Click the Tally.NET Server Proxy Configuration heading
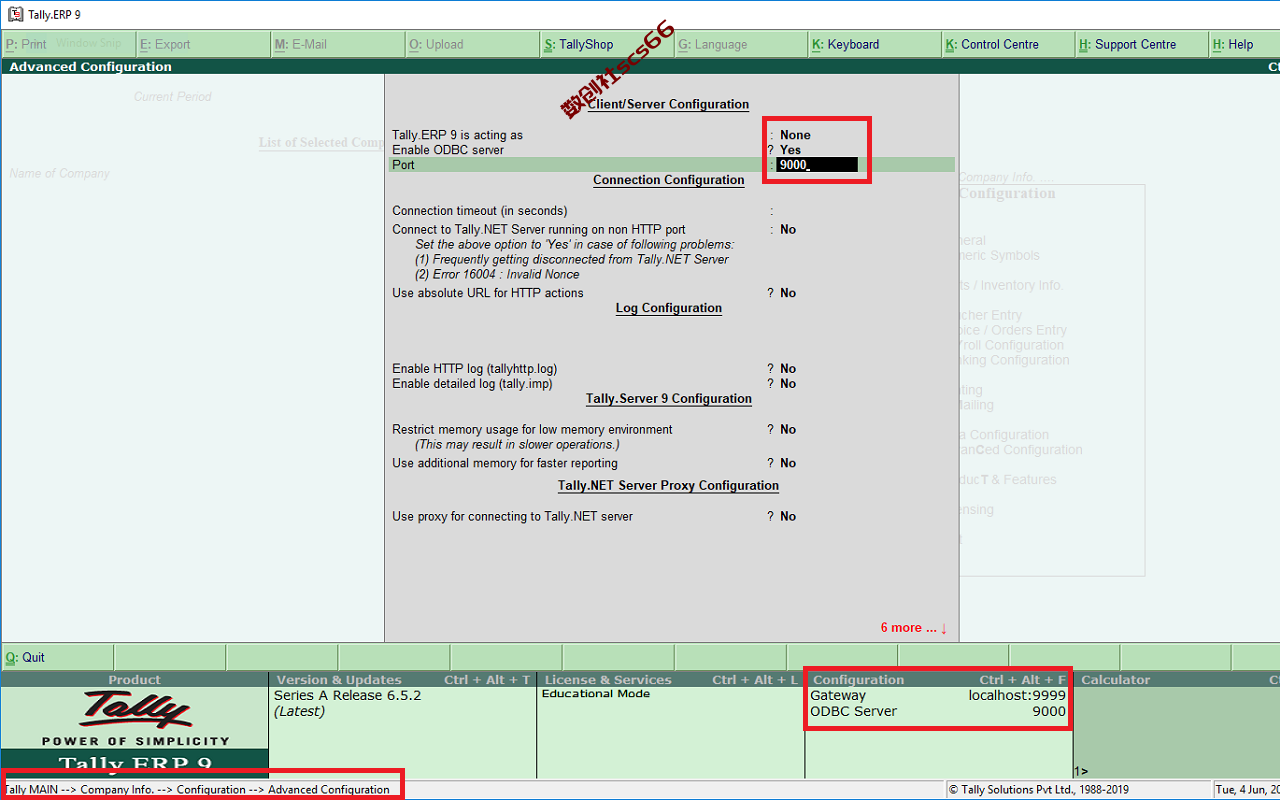This screenshot has width=1280, height=800. tap(669, 486)
